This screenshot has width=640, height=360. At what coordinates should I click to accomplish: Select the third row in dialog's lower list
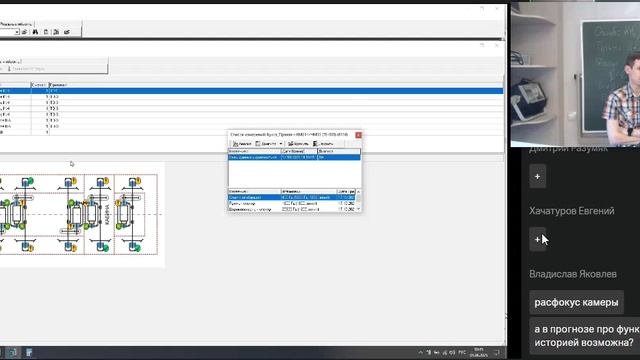pos(292,209)
